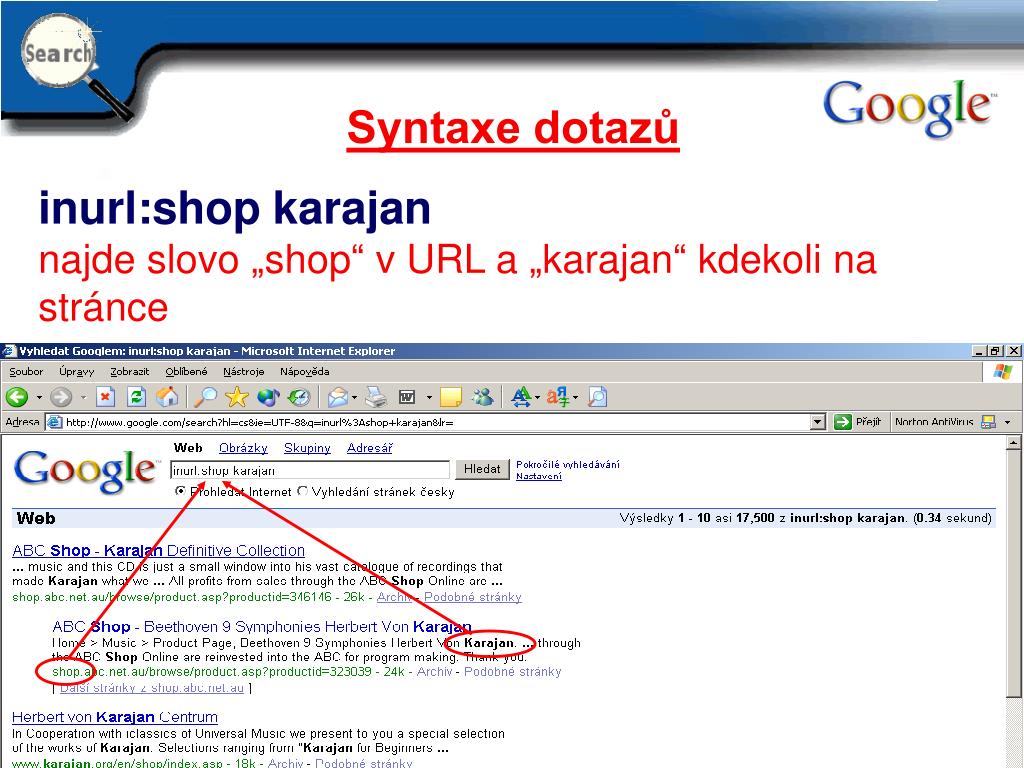
Task: Open the Zobrazit menu
Action: (x=129, y=372)
